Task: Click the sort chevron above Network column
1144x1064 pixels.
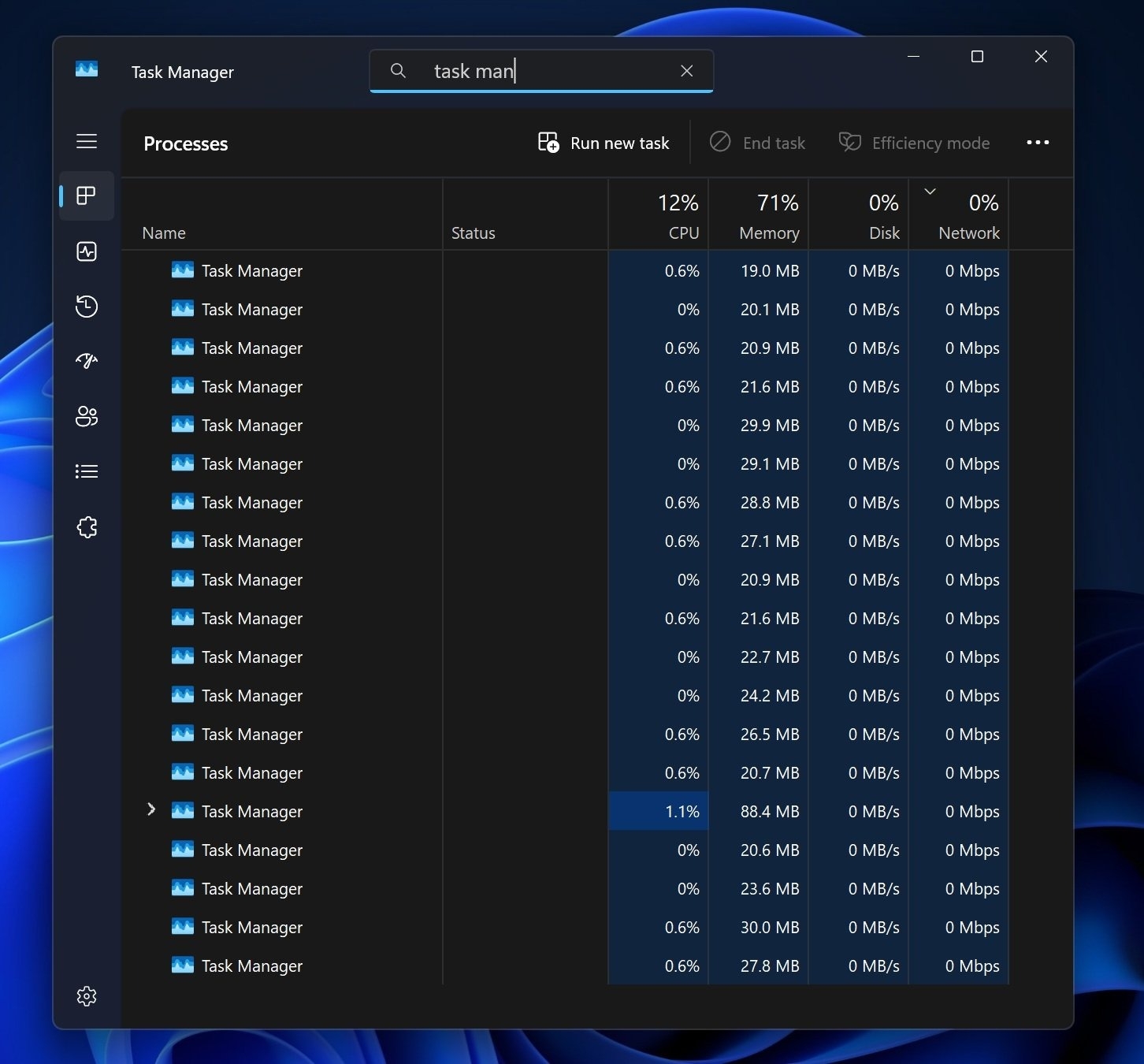Action: tap(930, 191)
